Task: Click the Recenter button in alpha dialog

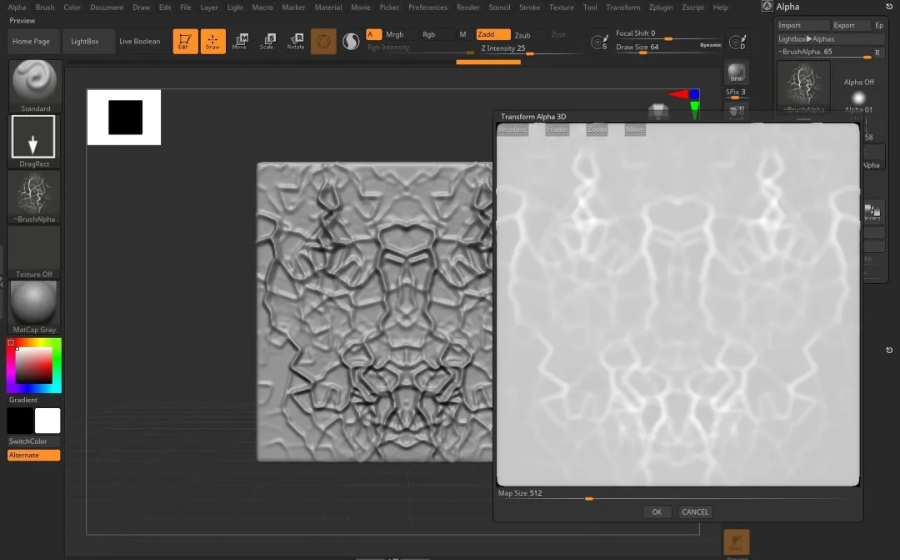Action: [x=513, y=130]
